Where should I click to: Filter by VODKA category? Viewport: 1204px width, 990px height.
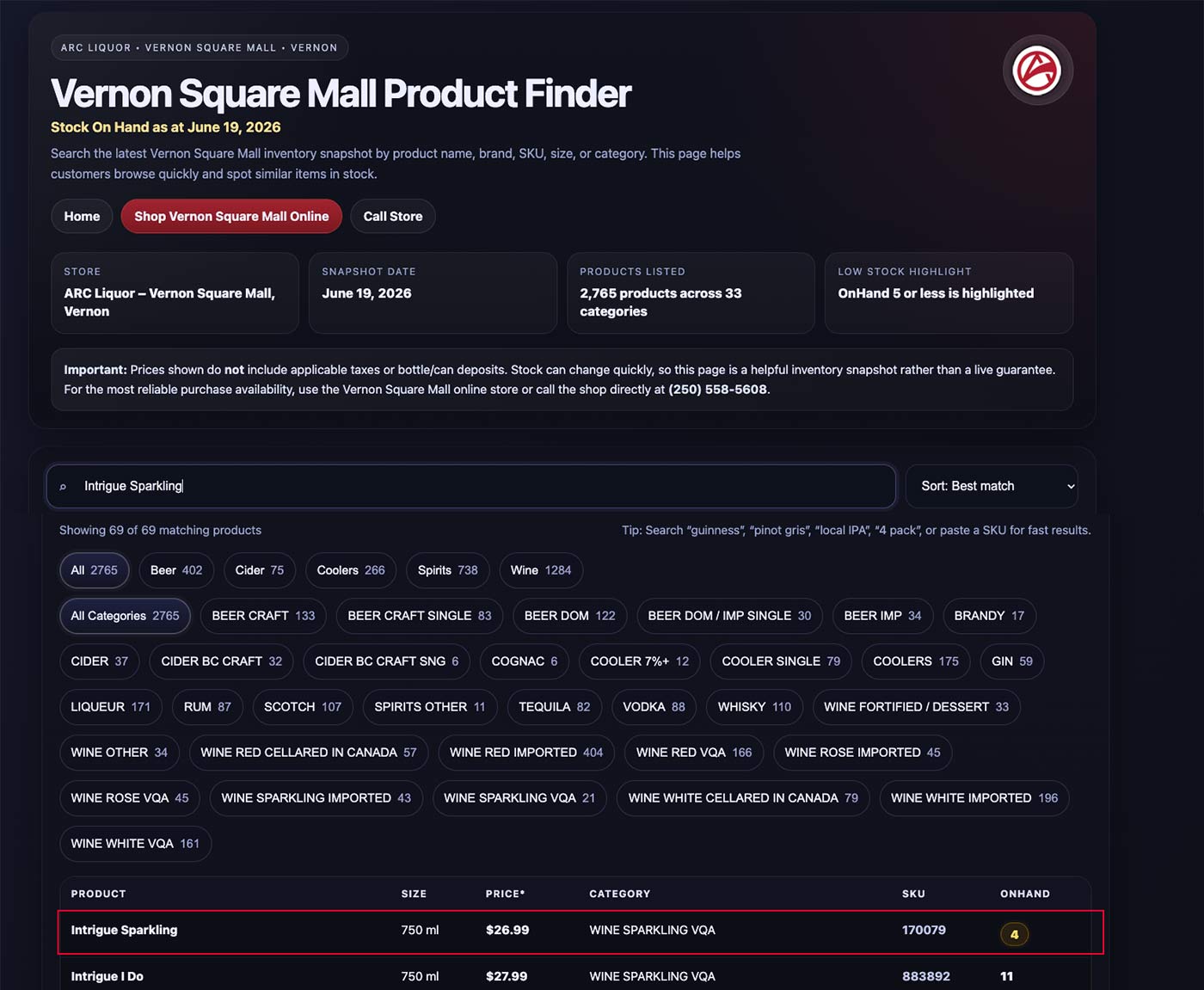click(654, 707)
